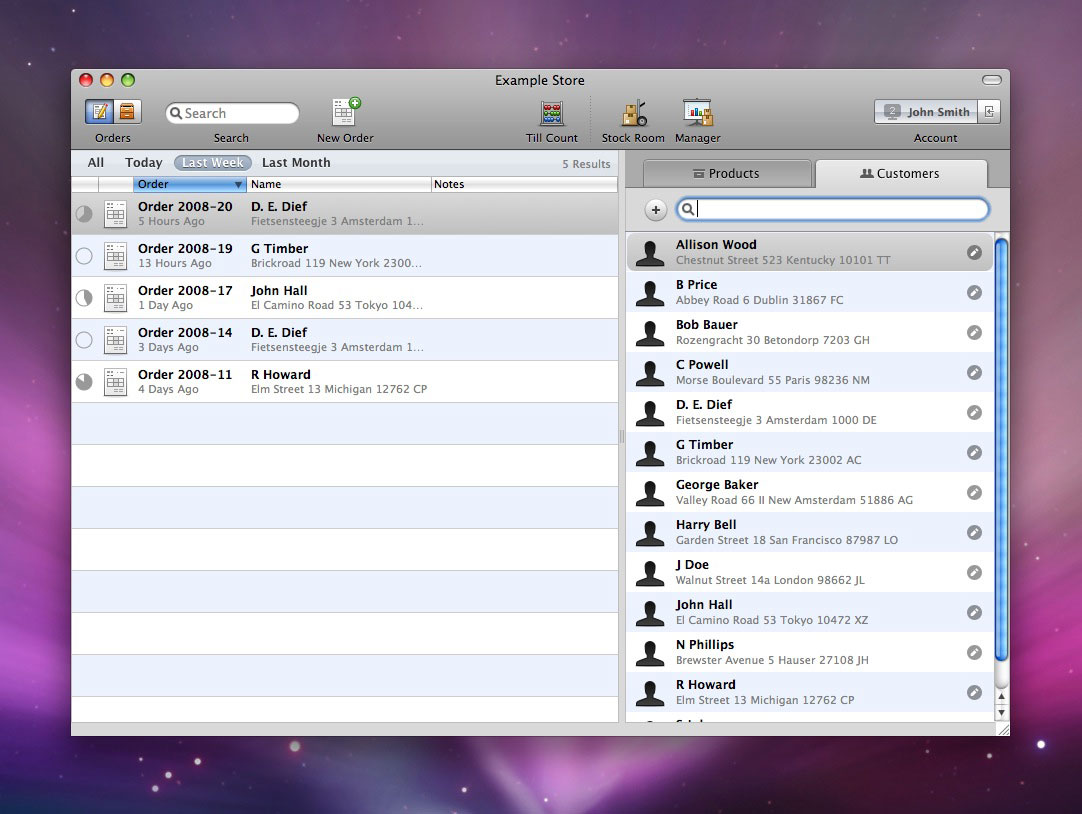1082x814 pixels.
Task: Click the order sheet icon for Order 2008-20
Action: [115, 214]
